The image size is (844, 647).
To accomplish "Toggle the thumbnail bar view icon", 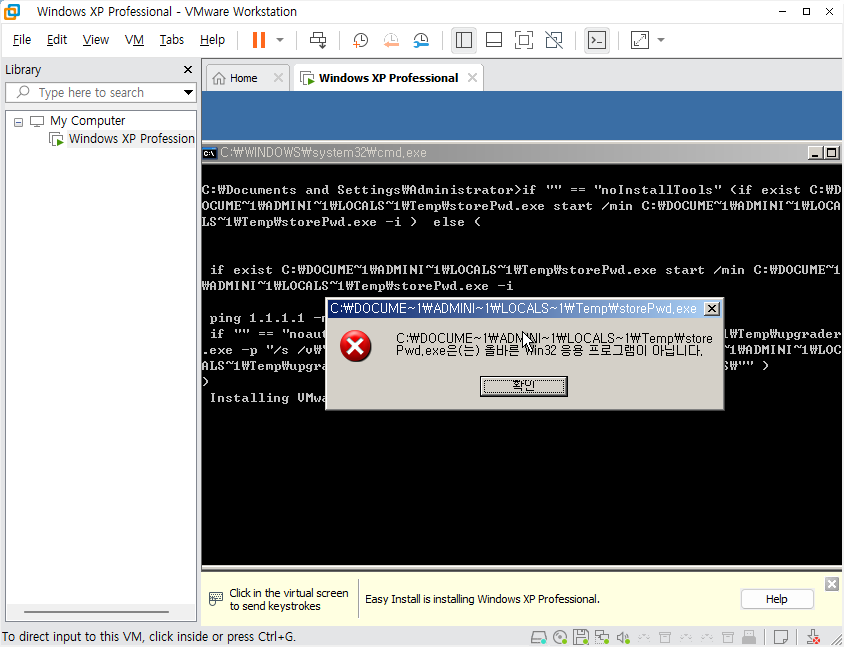I will (494, 40).
